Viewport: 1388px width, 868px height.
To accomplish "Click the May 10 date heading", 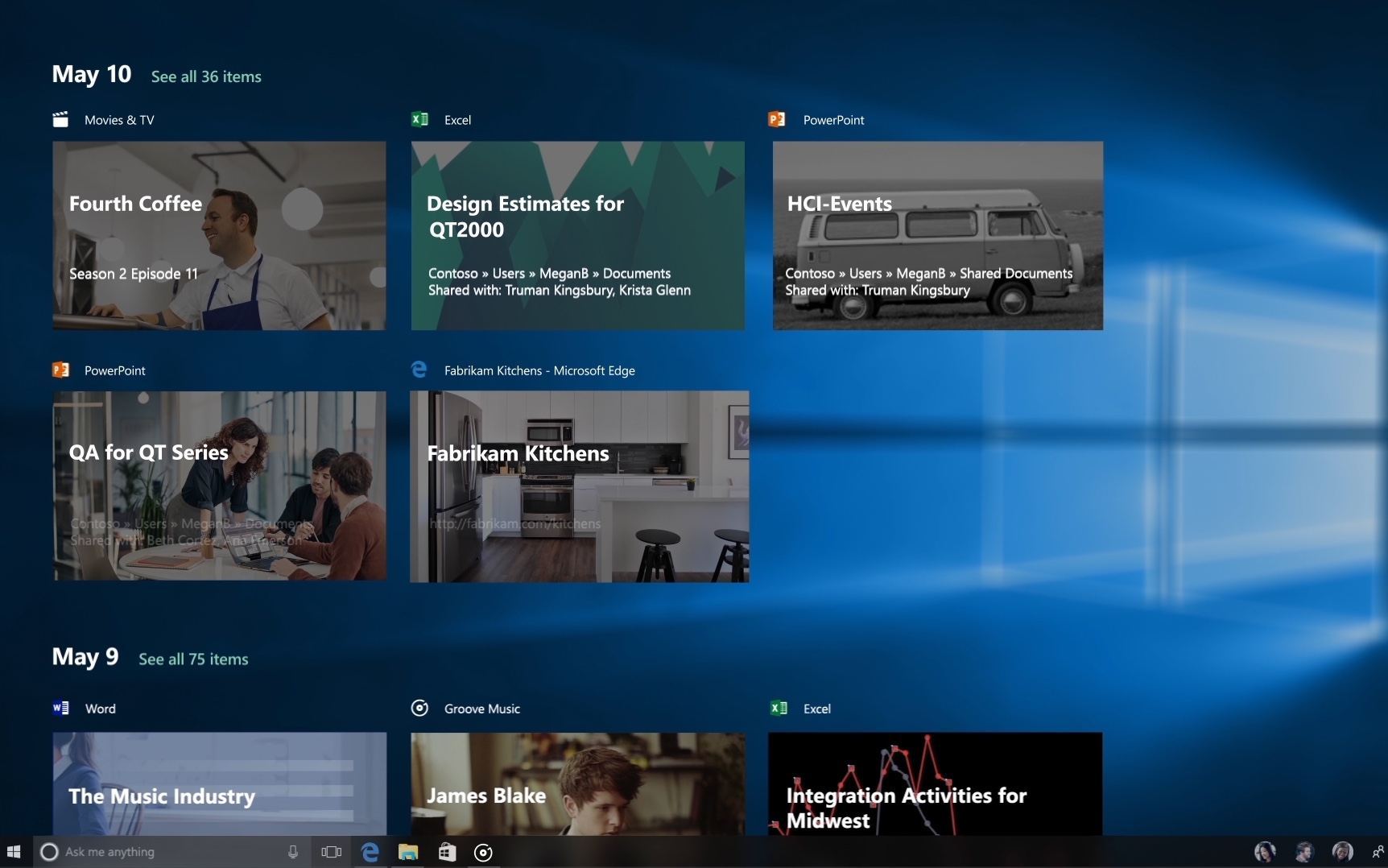I will click(x=92, y=74).
